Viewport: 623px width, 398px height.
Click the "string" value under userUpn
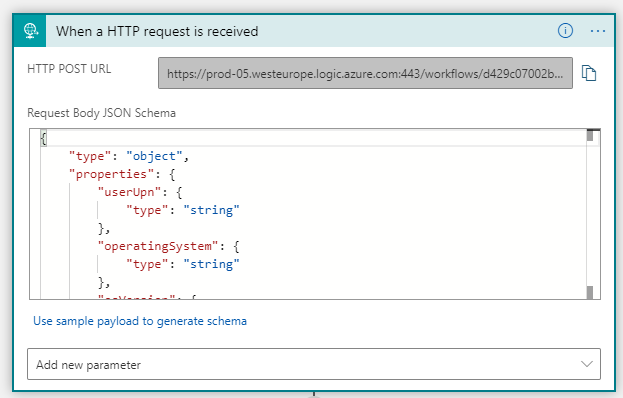(211, 210)
